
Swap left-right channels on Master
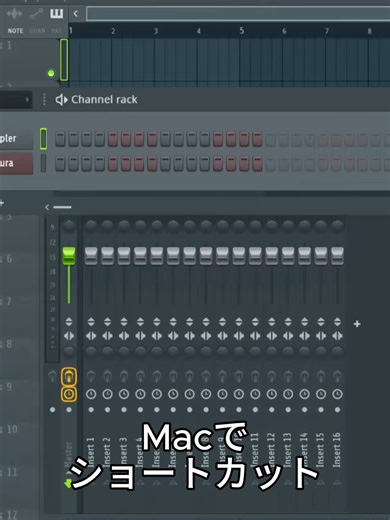coord(69,336)
